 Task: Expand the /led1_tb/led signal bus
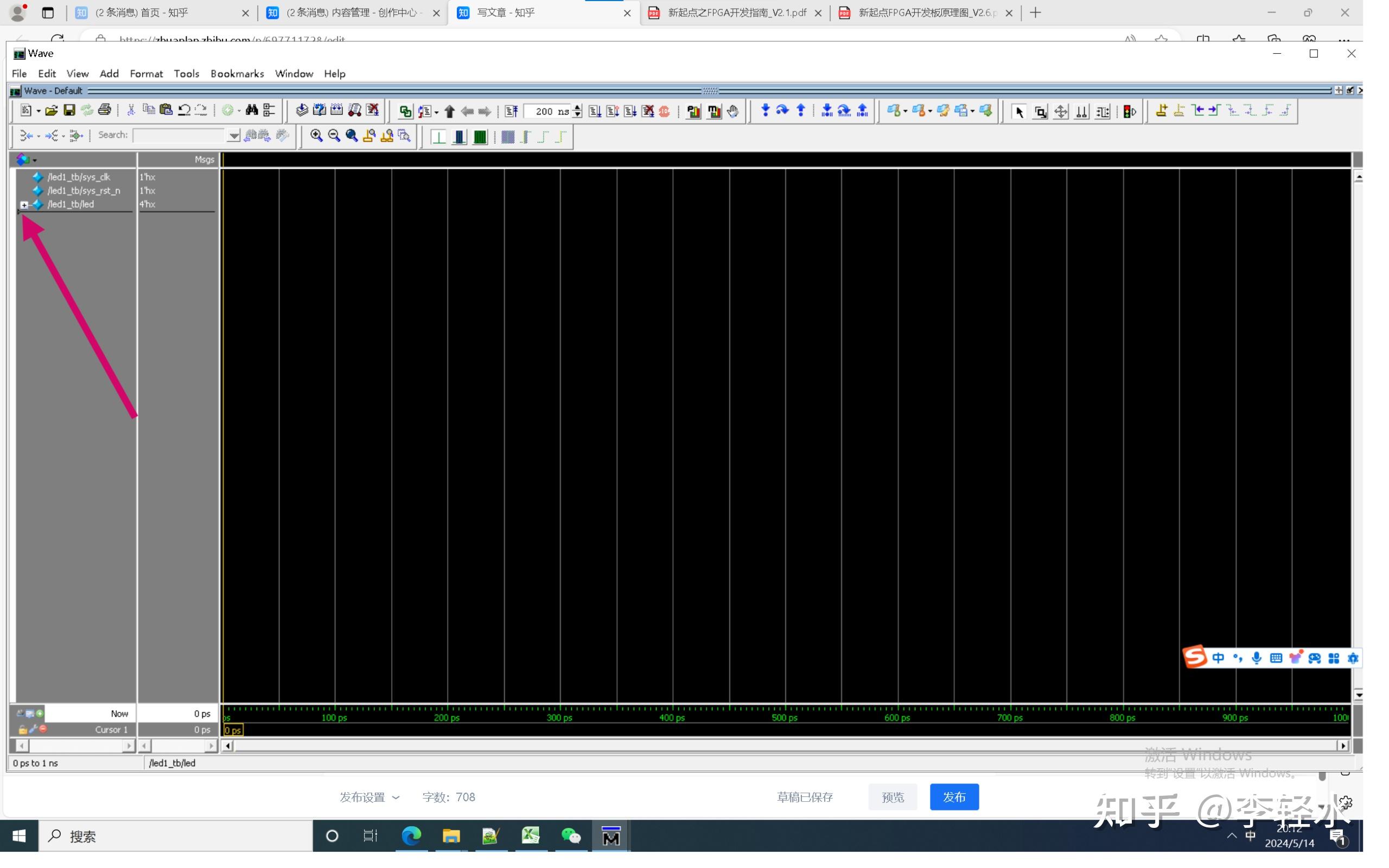pos(24,205)
